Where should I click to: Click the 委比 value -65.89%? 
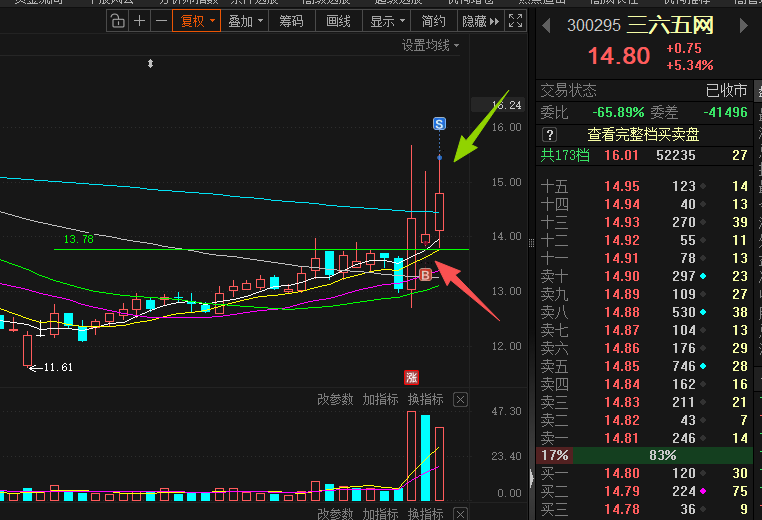[618, 112]
